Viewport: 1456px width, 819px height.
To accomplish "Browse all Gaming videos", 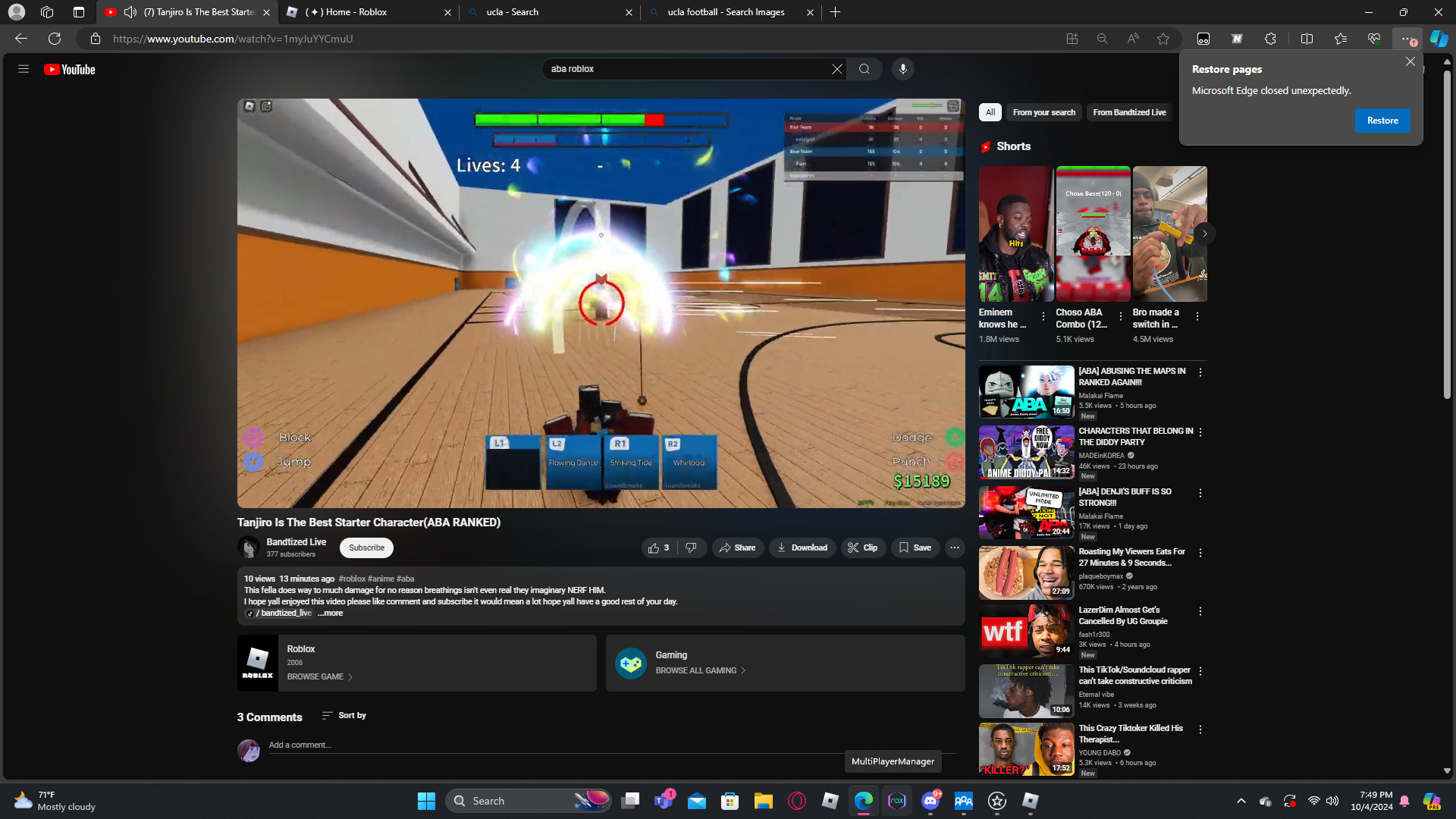I will 700,671.
